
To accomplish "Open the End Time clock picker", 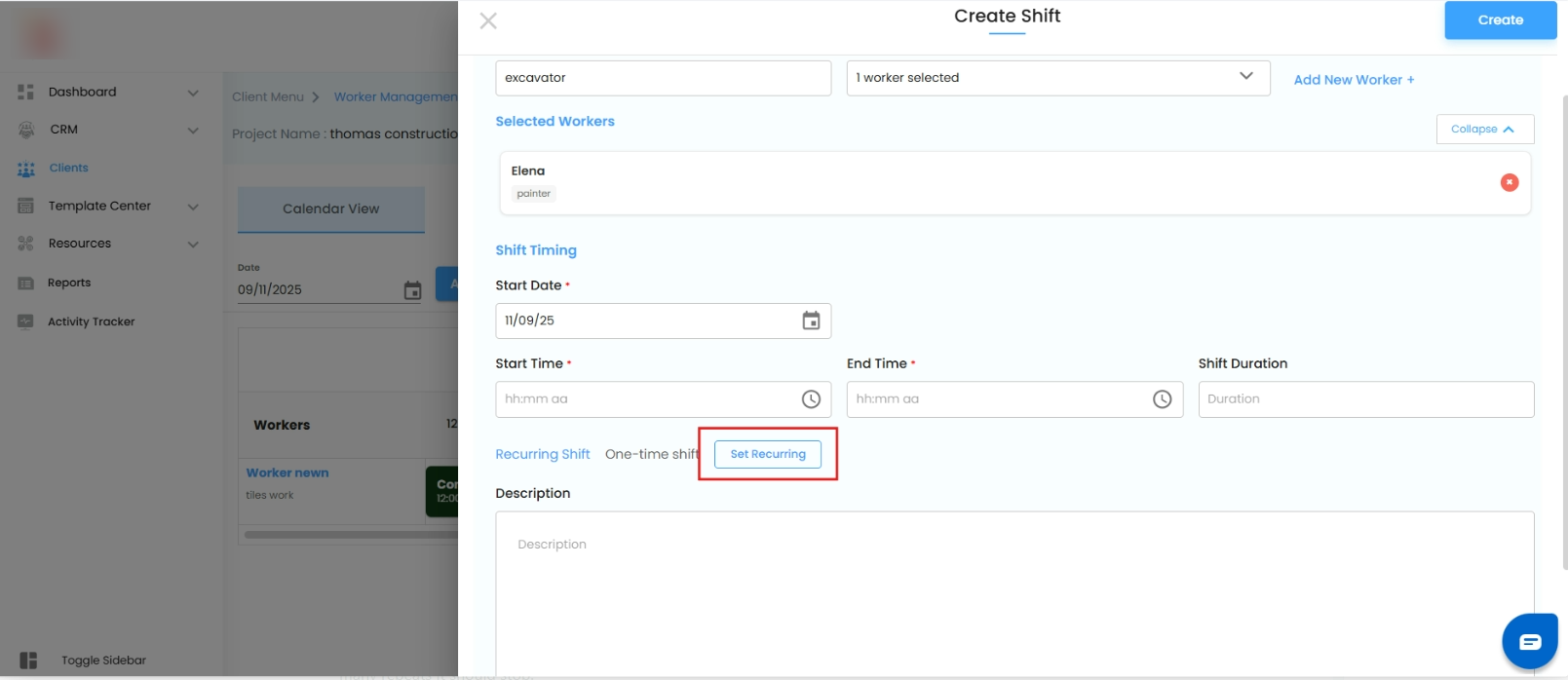I will (x=1162, y=399).
